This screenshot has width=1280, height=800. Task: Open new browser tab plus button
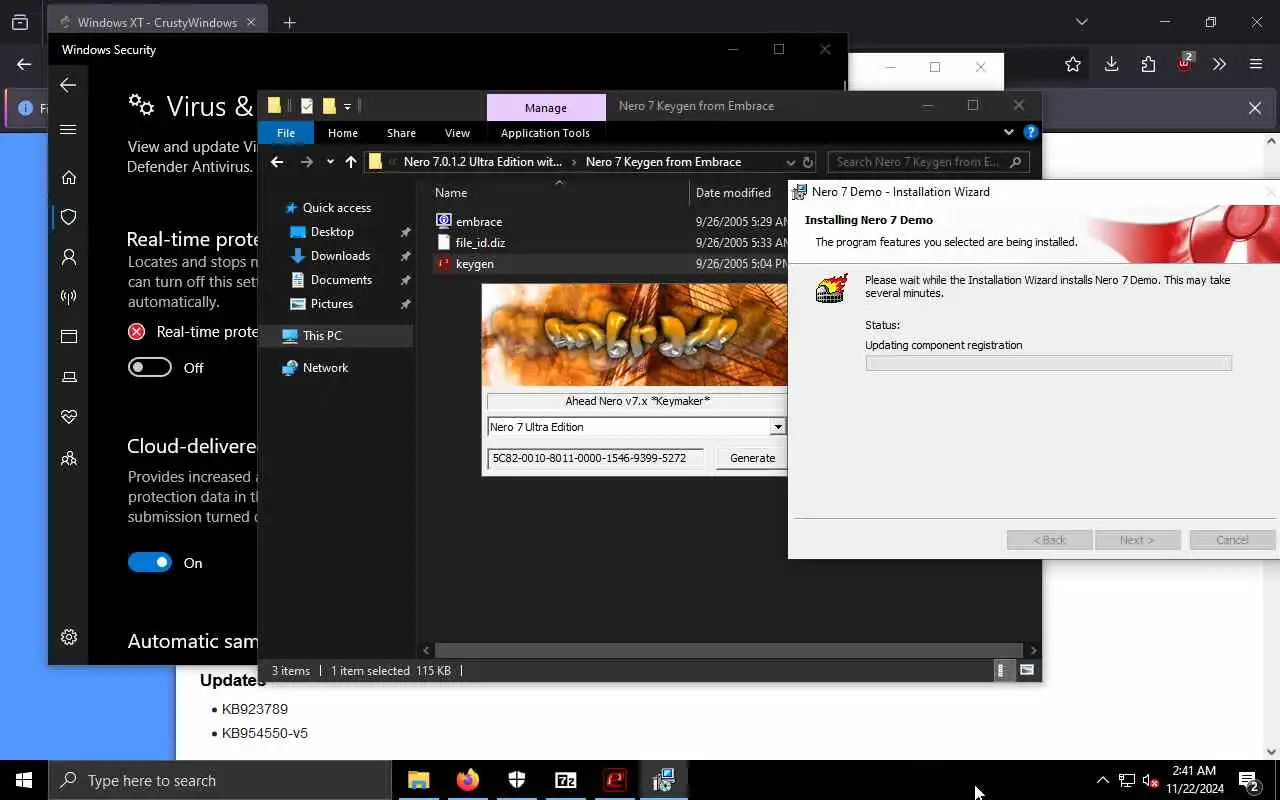coord(290,22)
